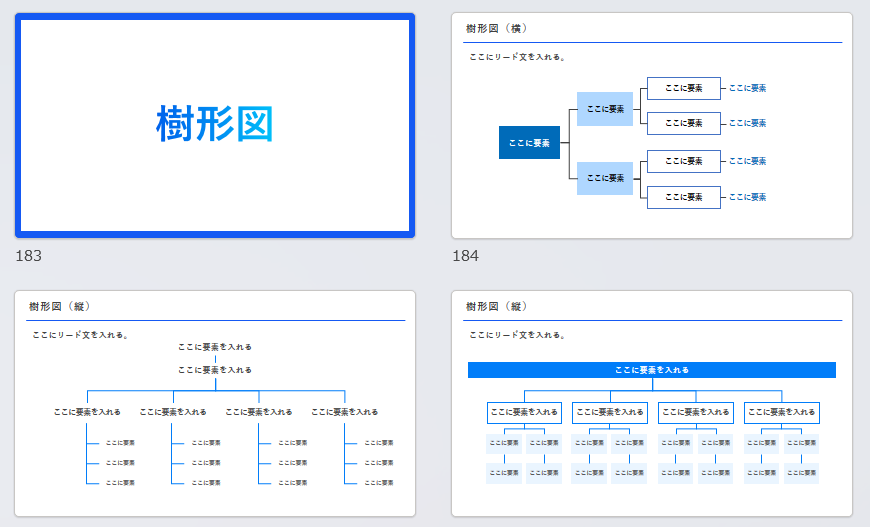Pick the bottommost outlined box in slide 184
This screenshot has height=527, width=870.
[683, 197]
